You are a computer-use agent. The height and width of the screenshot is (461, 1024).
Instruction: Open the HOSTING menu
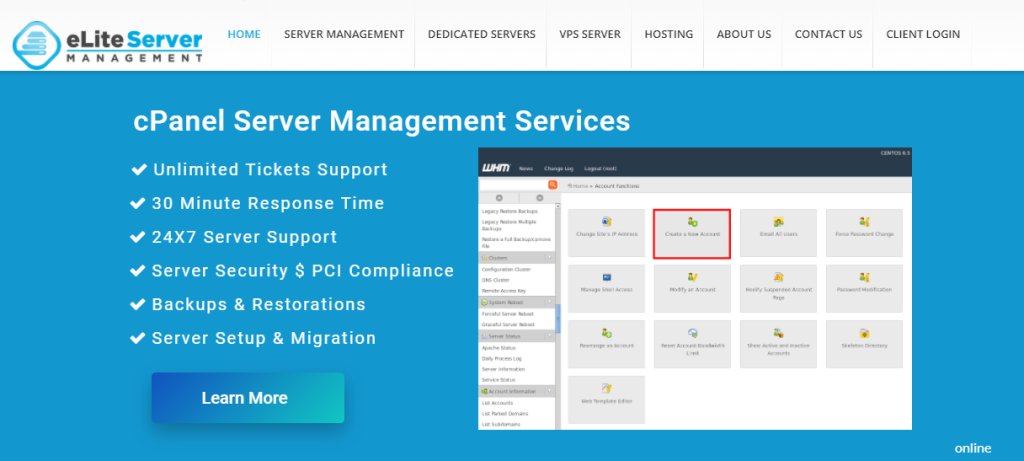click(x=669, y=34)
